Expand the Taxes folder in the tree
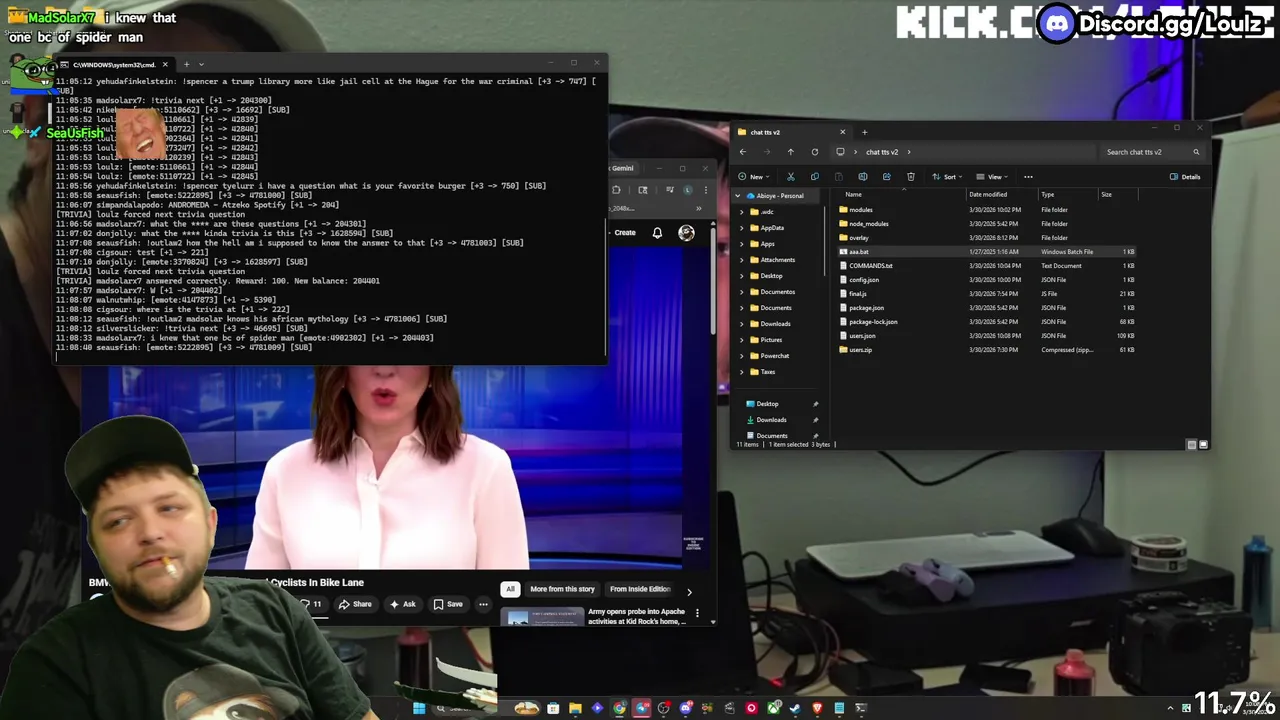Screen dimensions: 1280x720 [x=741, y=372]
